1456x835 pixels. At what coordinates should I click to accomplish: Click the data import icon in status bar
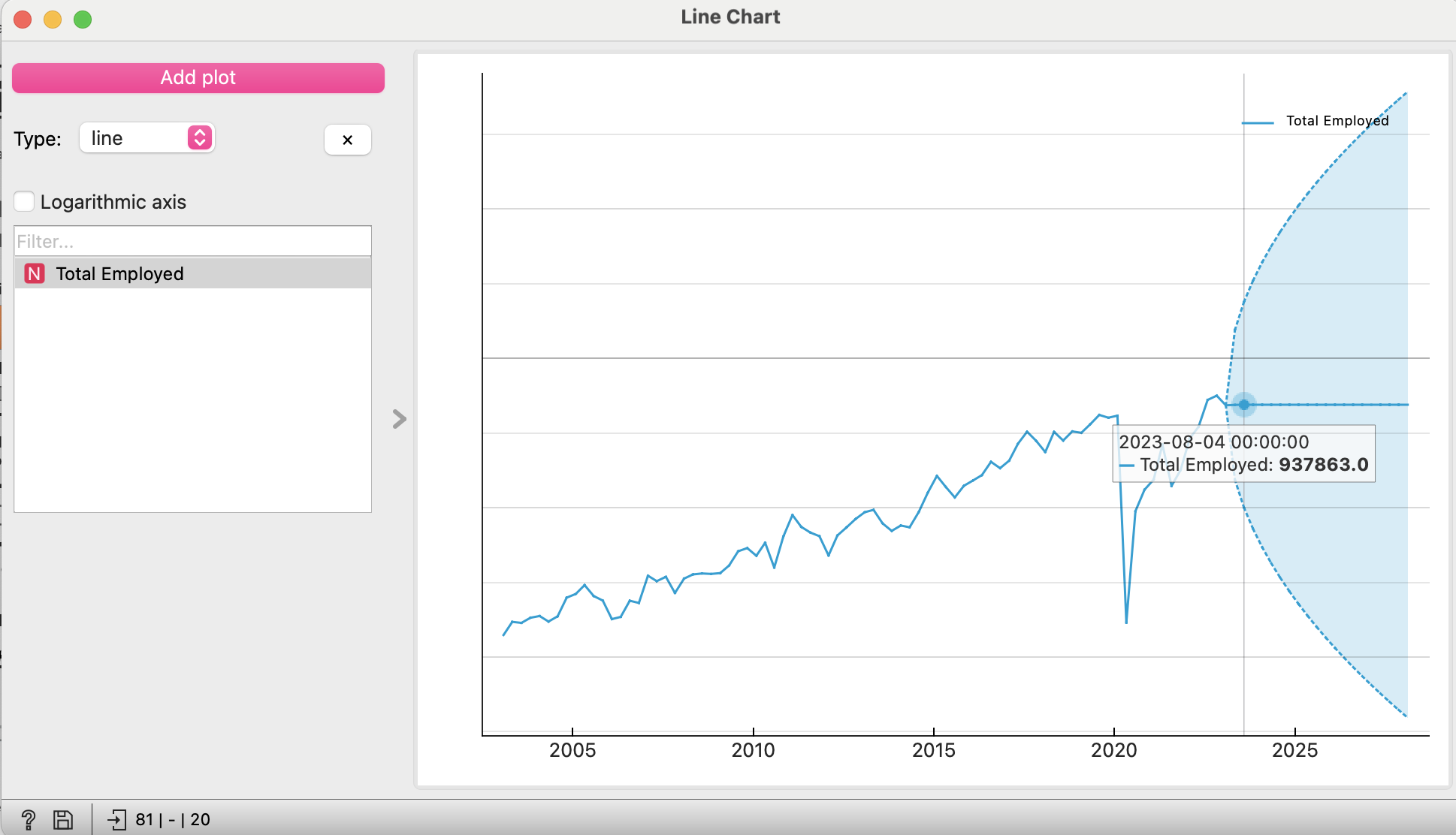pos(116,819)
